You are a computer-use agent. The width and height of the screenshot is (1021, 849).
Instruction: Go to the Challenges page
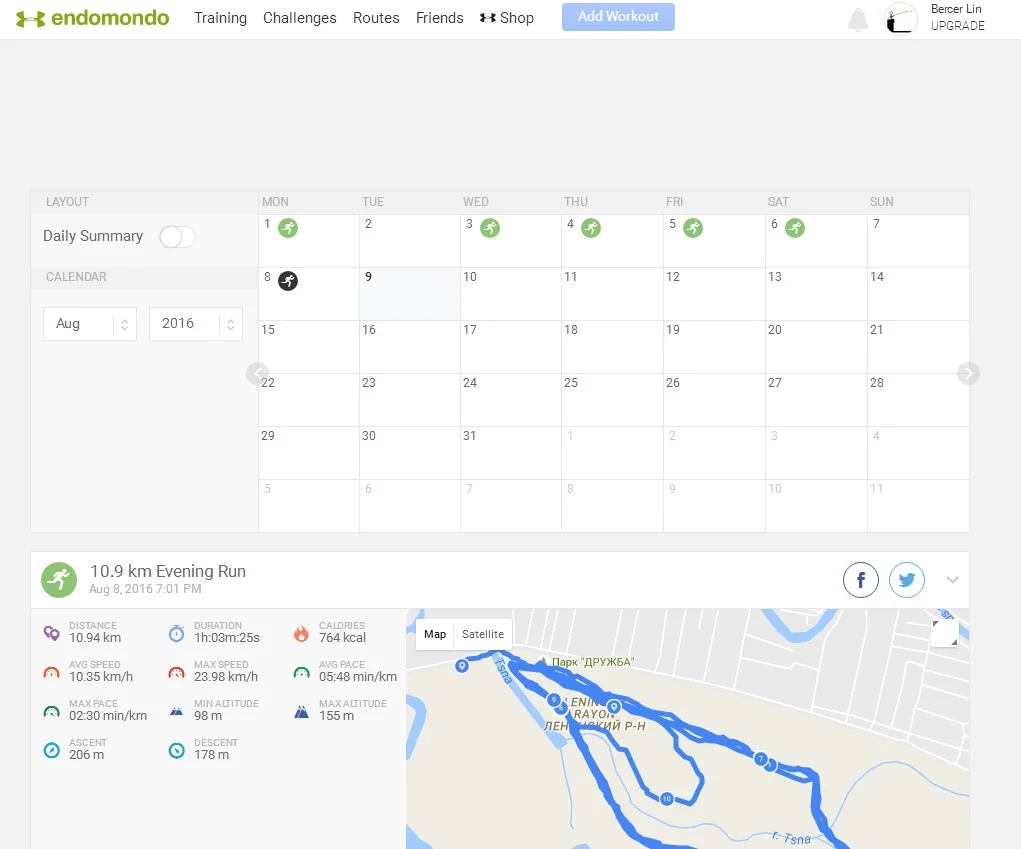(300, 18)
